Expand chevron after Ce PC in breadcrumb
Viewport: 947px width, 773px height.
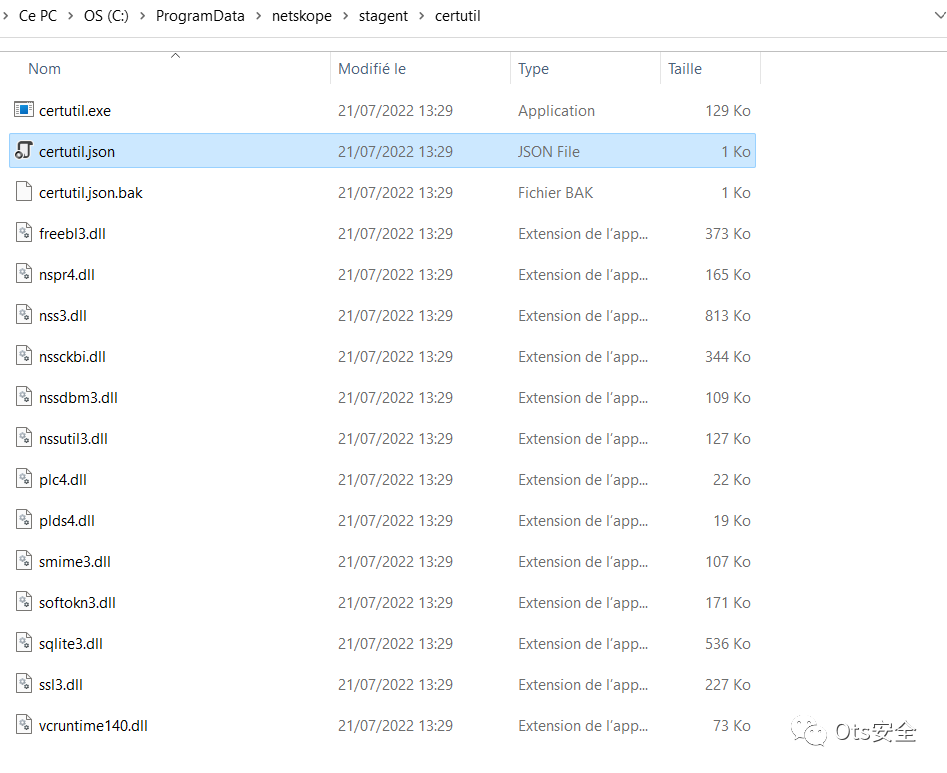(71, 16)
